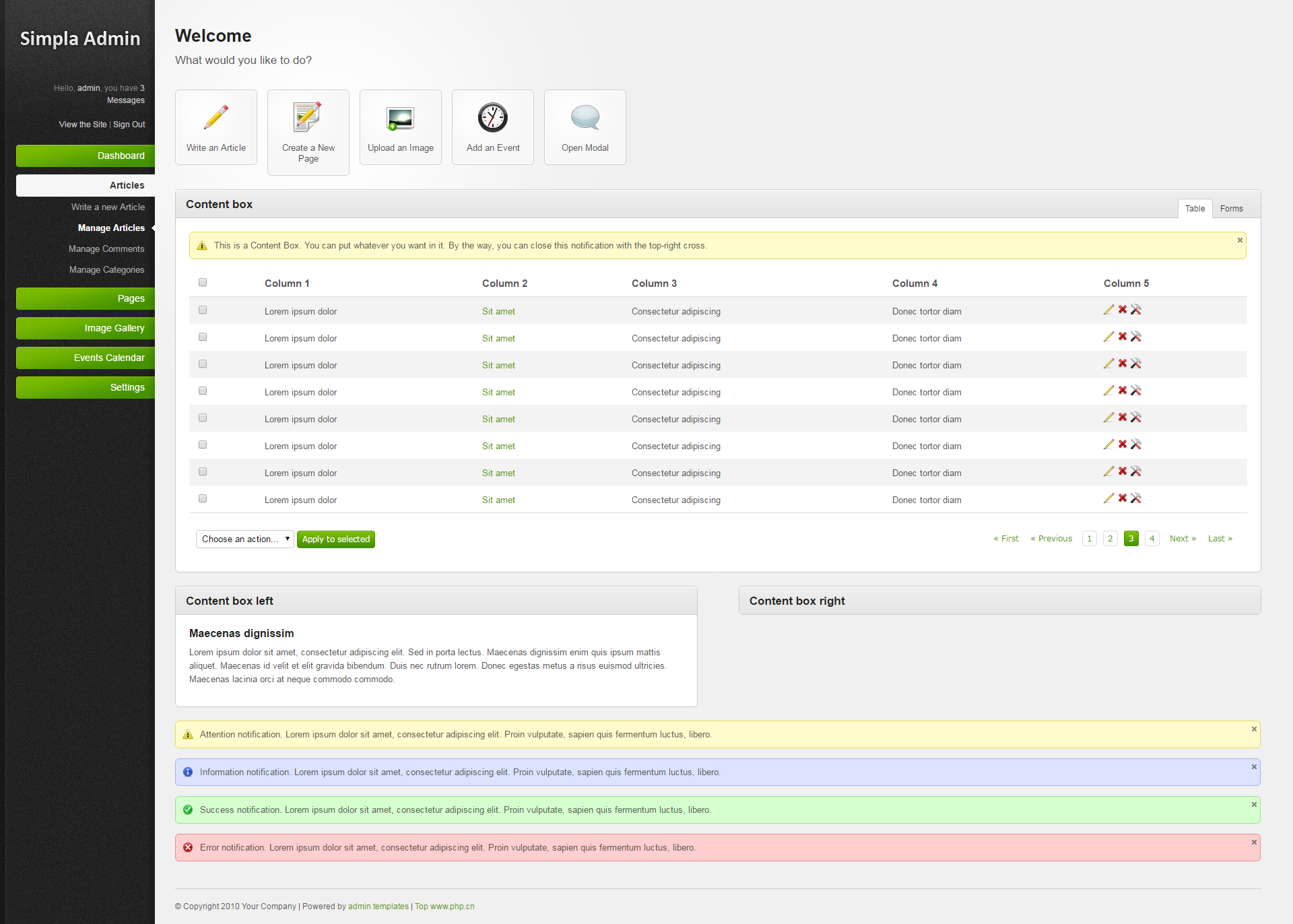Open Modal speech bubble shortcut
Viewport: 1293px width, 924px height.
[x=585, y=127]
